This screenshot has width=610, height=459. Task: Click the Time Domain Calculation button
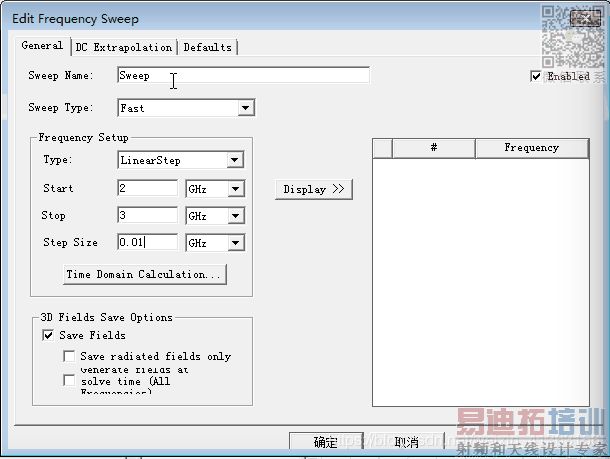pos(145,275)
